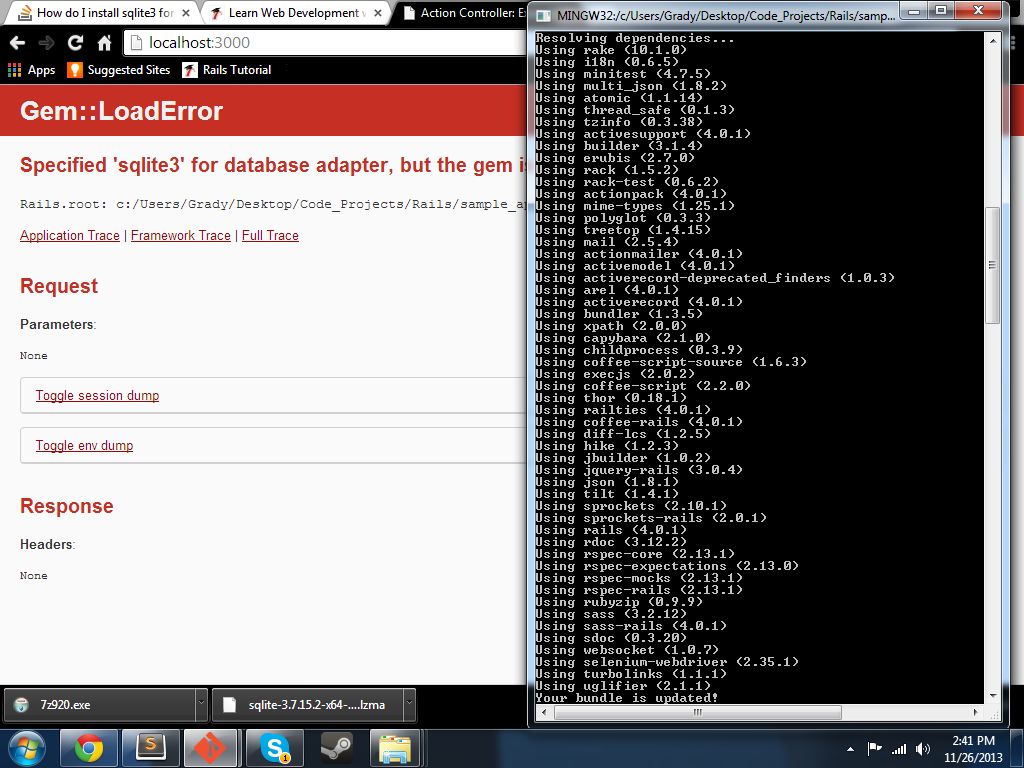Click the localhost:3000 address bar

(327, 43)
